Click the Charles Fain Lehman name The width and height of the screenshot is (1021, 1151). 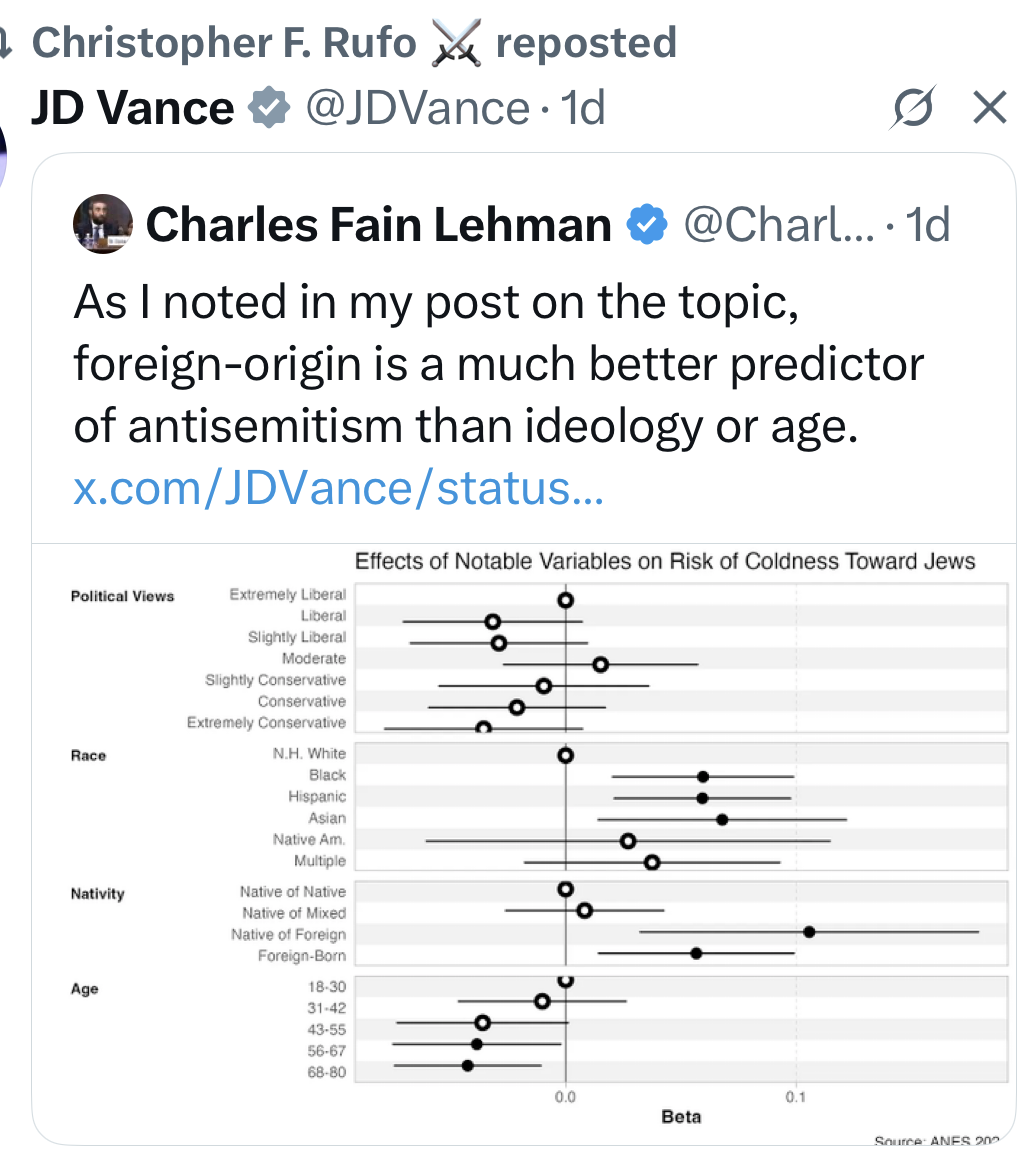378,226
